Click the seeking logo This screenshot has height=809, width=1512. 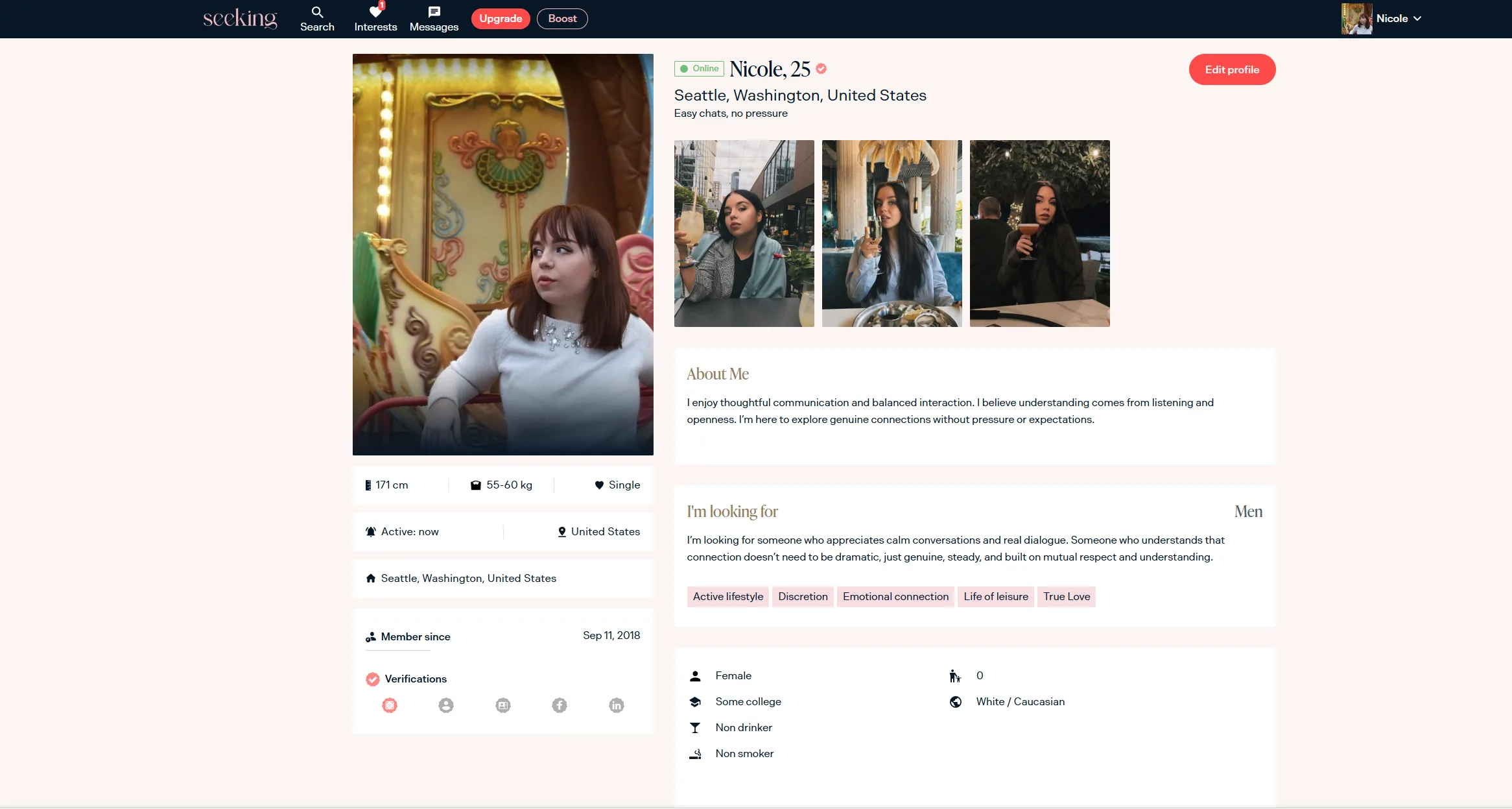240,18
